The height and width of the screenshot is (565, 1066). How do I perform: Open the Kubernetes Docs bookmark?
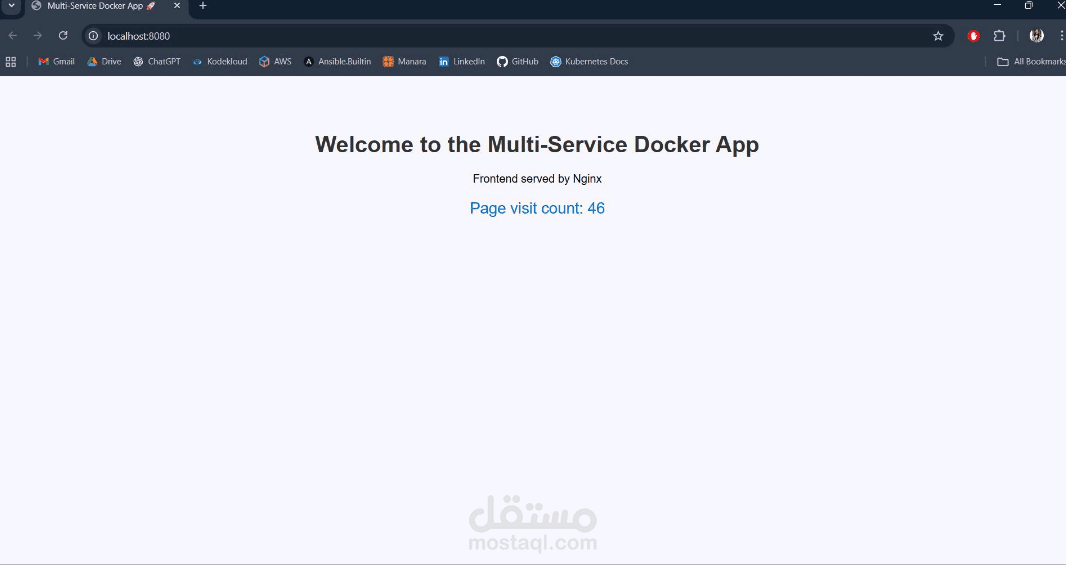click(589, 62)
